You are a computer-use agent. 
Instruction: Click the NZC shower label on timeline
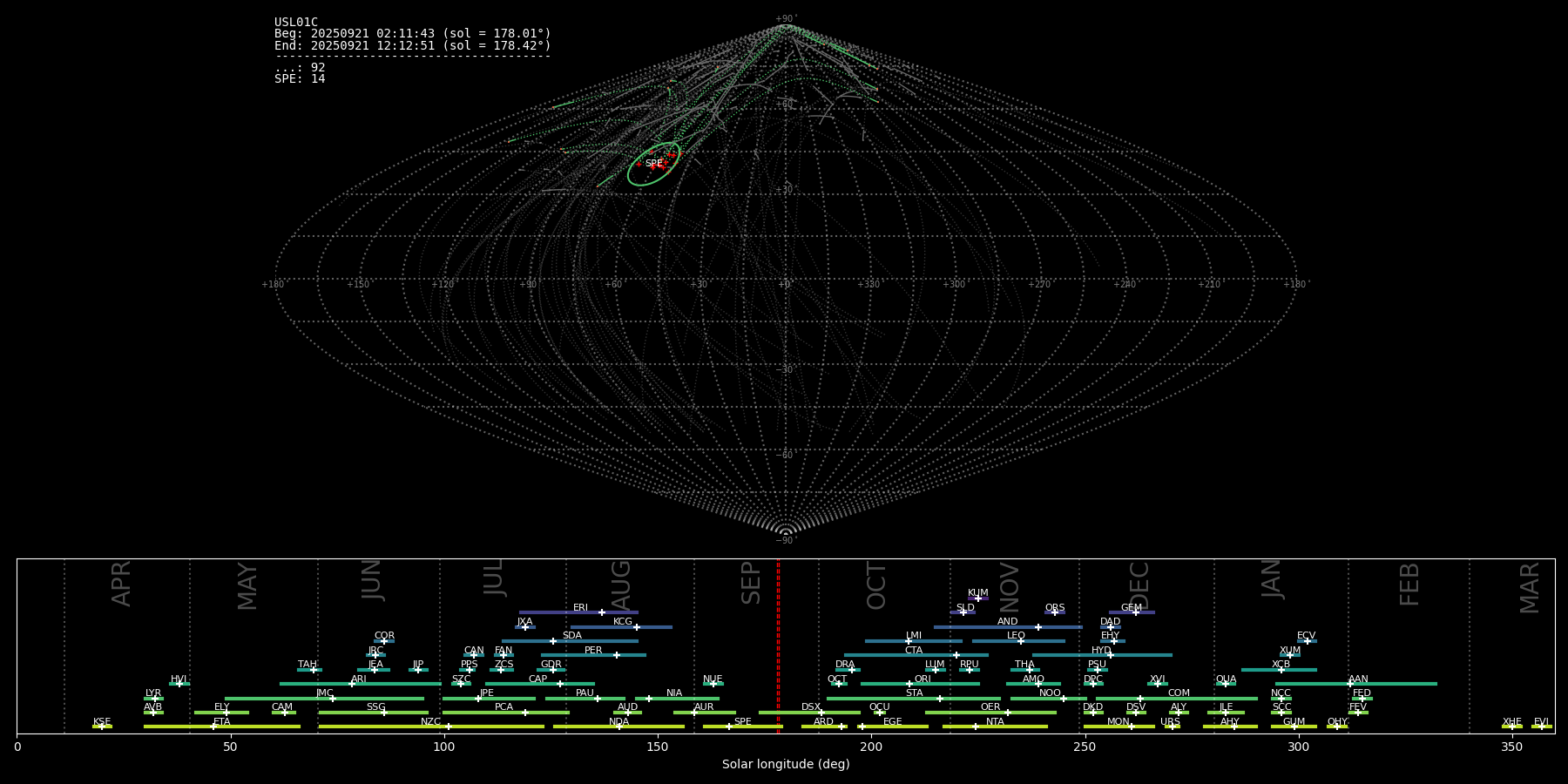(430, 722)
